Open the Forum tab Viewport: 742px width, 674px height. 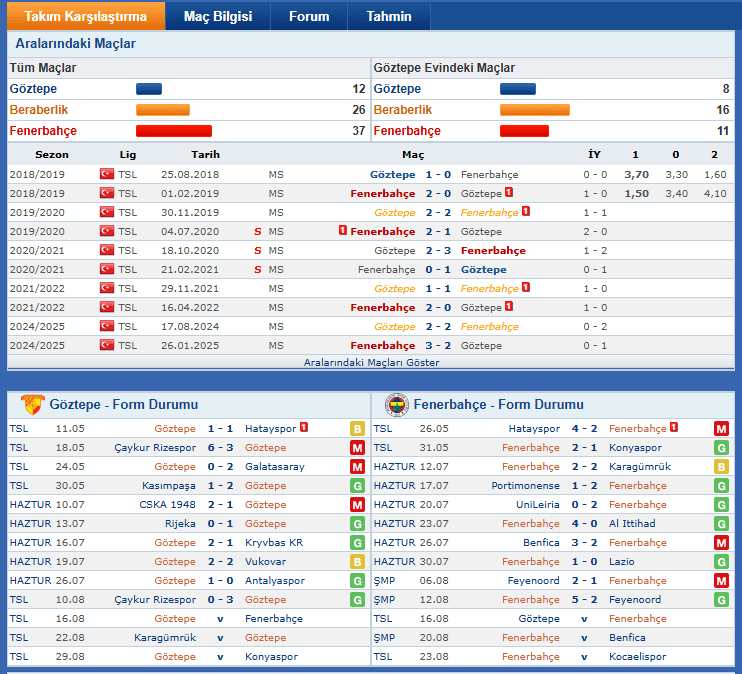309,16
